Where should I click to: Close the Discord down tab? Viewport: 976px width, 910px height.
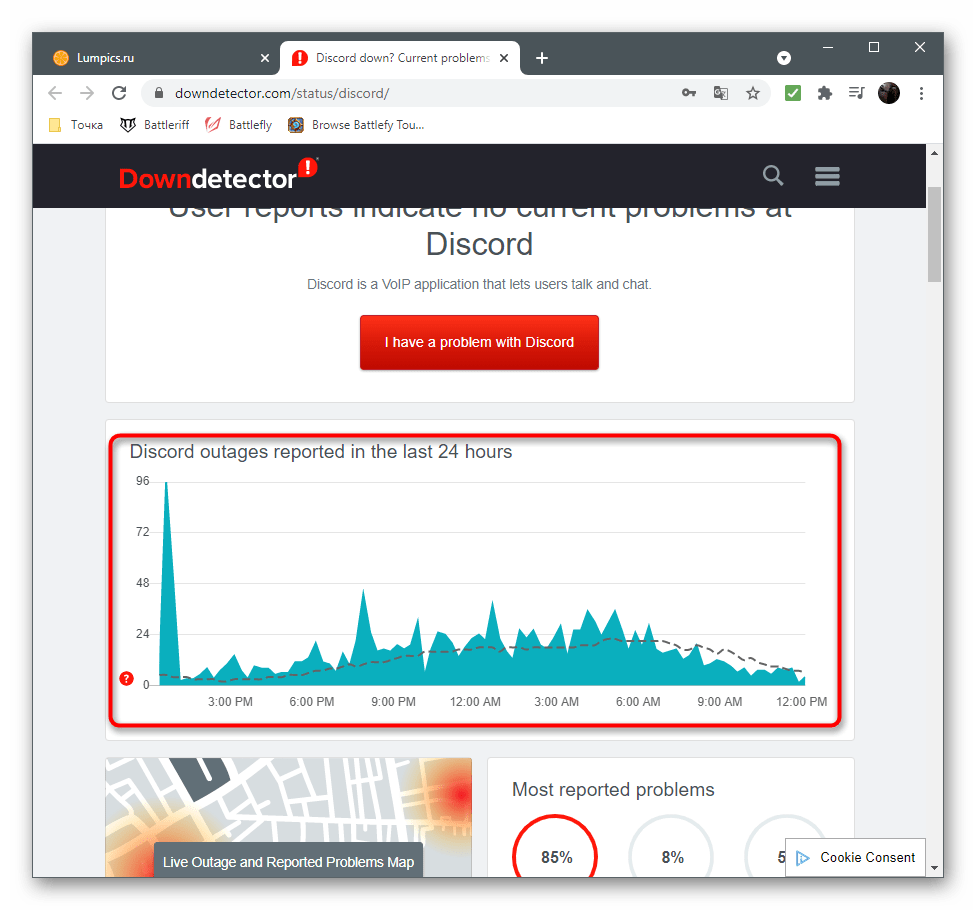tap(504, 58)
